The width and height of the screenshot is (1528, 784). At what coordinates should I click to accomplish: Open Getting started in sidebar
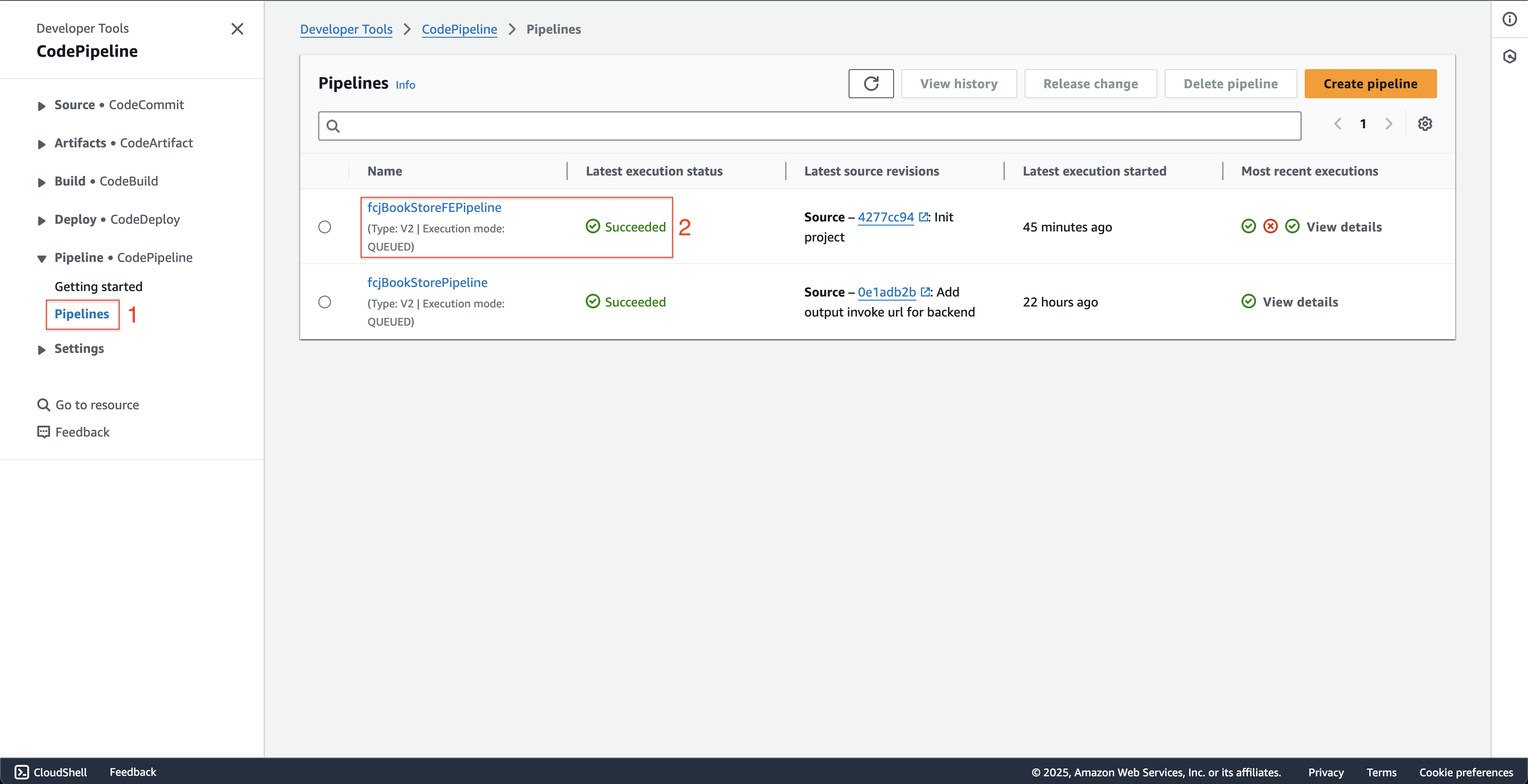point(99,286)
